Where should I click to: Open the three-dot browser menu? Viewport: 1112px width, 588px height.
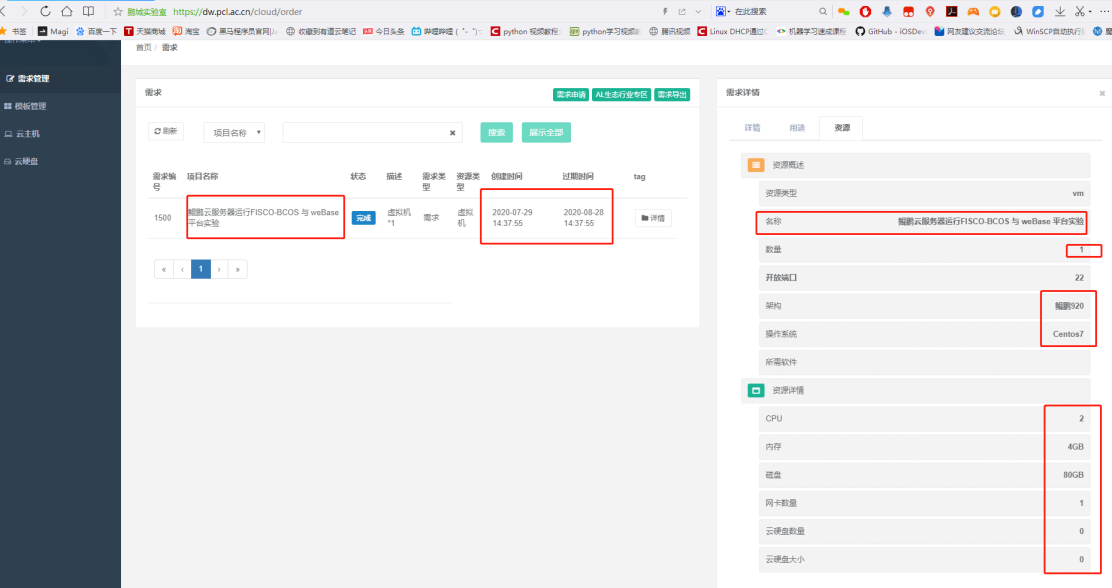pos(1103,11)
